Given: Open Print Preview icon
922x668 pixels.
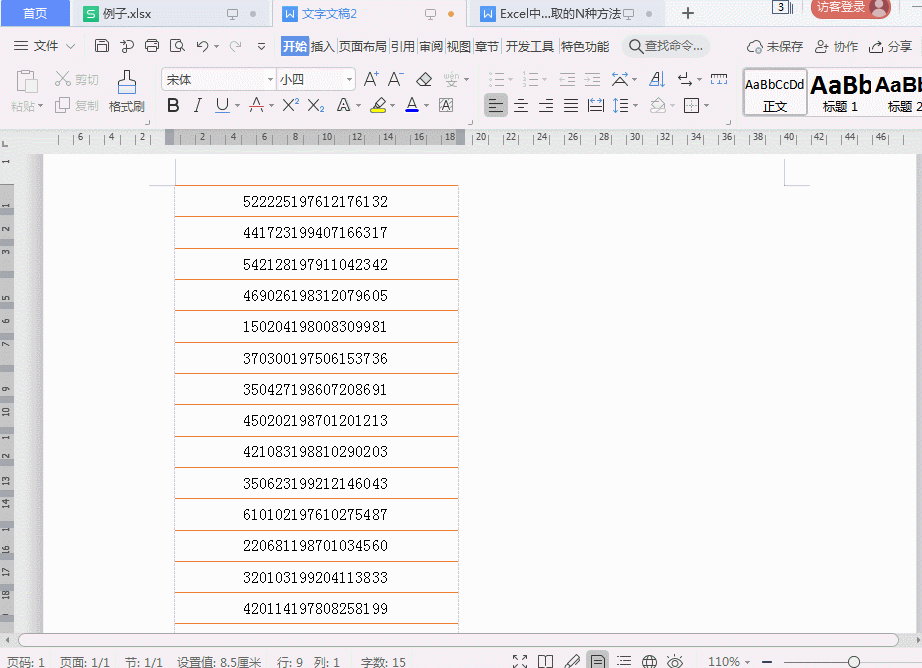Looking at the screenshot, I should (x=177, y=46).
